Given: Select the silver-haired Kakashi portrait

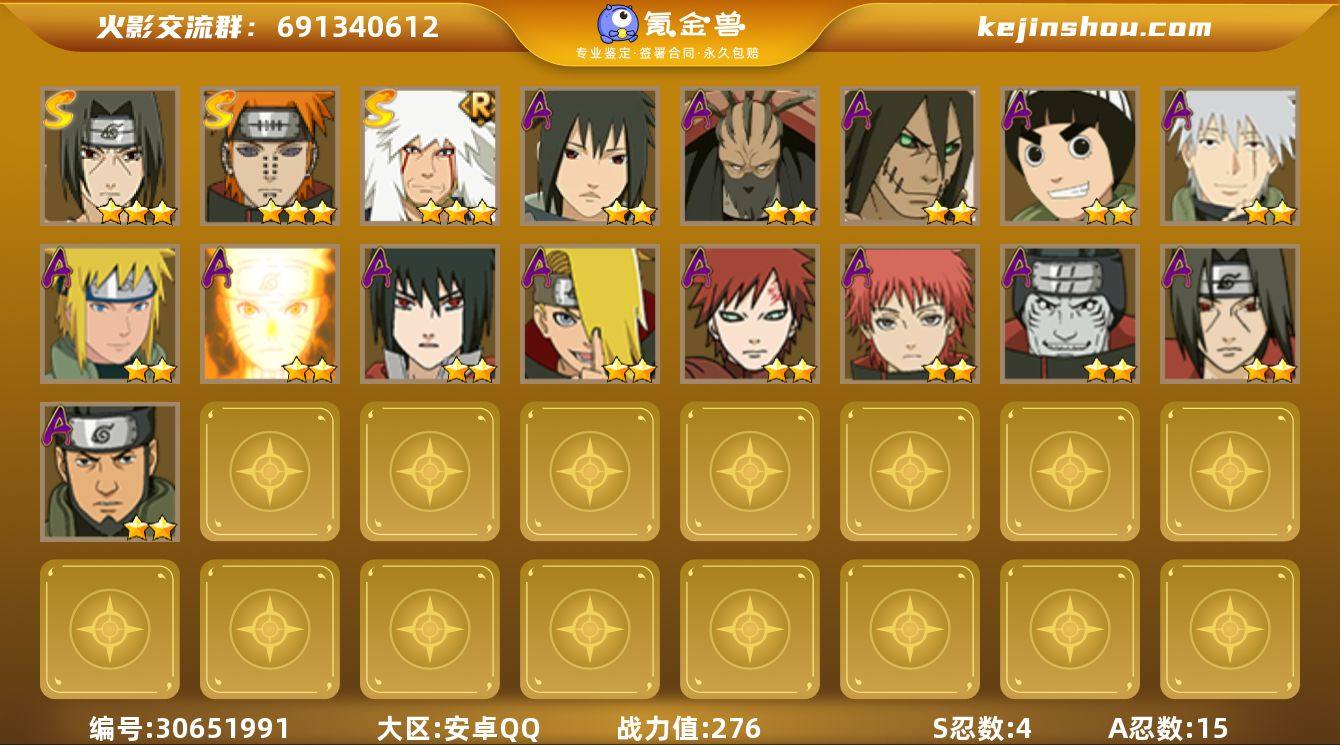Looking at the screenshot, I should (1230, 156).
